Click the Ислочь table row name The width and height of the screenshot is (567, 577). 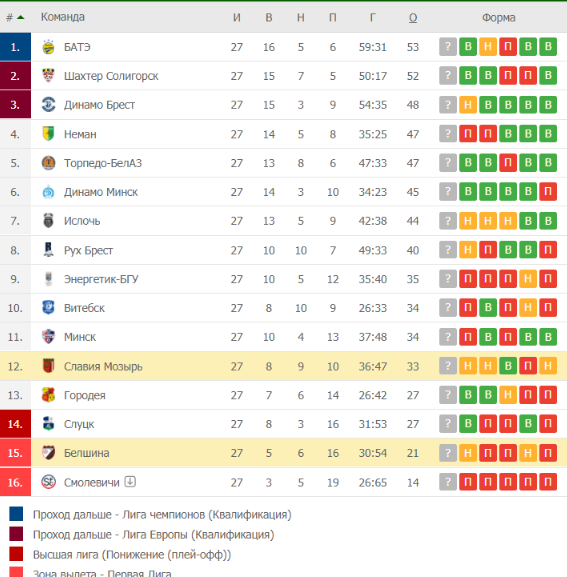tap(82, 221)
